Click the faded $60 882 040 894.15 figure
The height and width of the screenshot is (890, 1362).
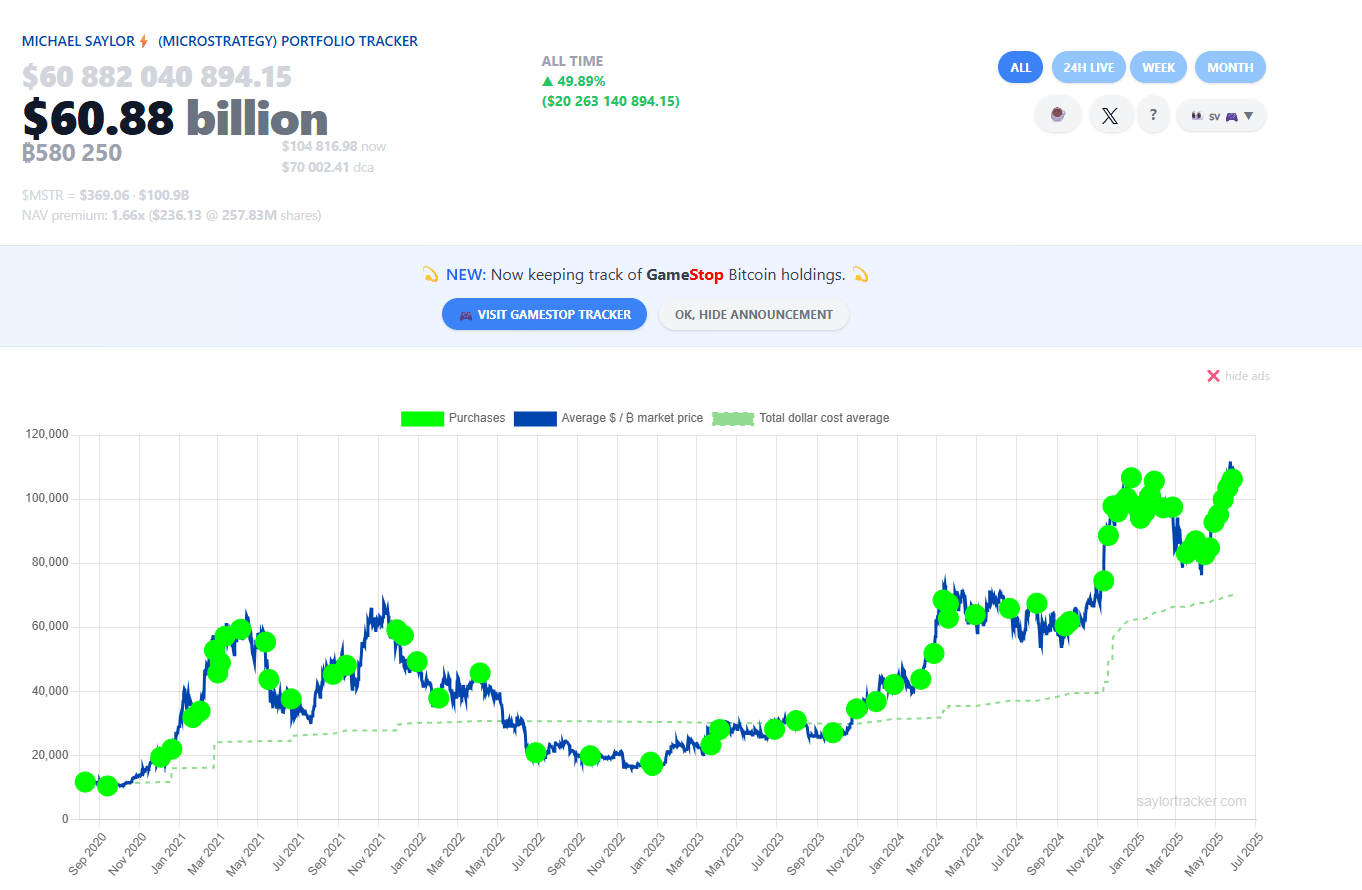157,77
